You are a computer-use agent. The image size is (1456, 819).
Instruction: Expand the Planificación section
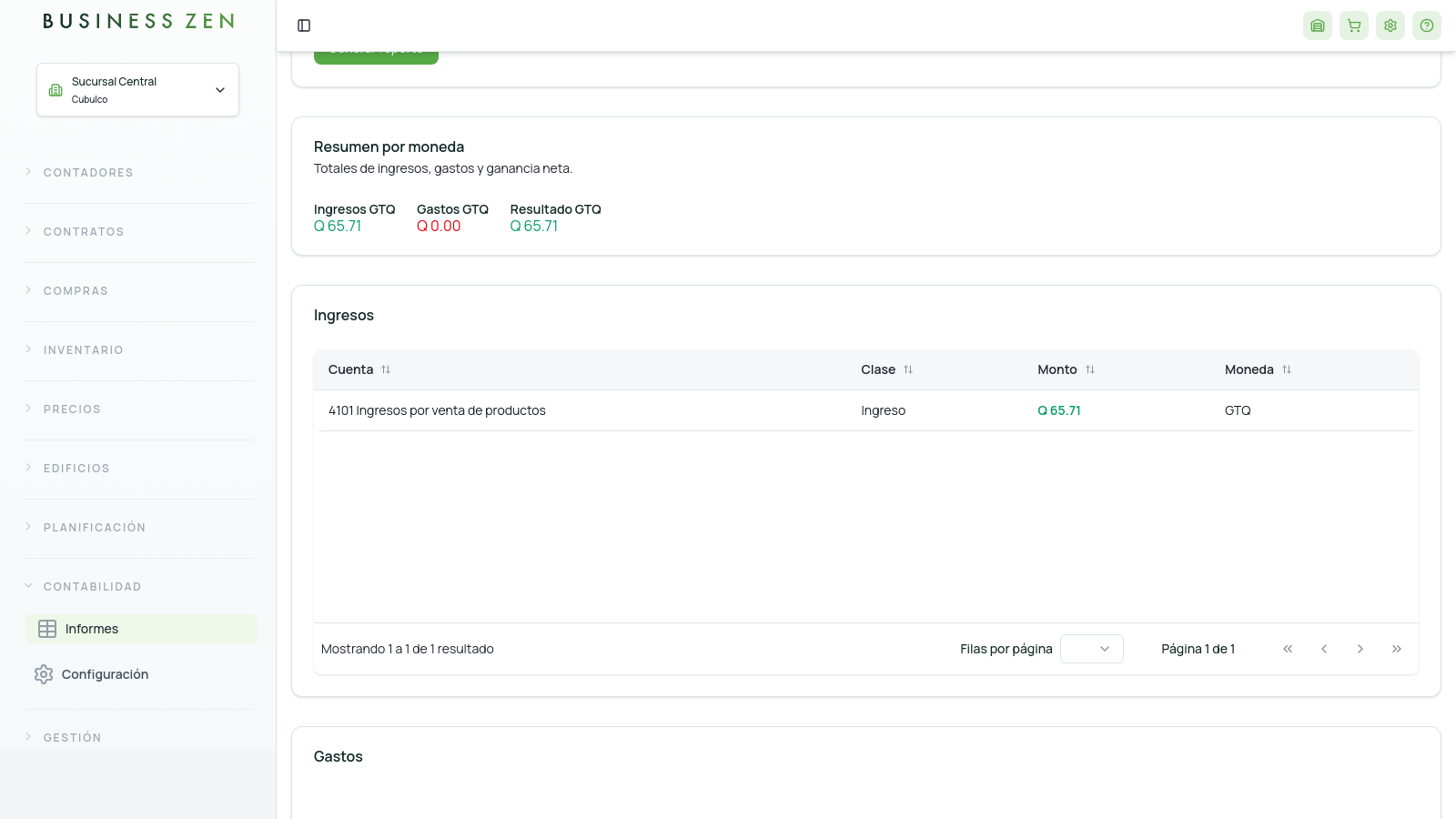click(137, 528)
